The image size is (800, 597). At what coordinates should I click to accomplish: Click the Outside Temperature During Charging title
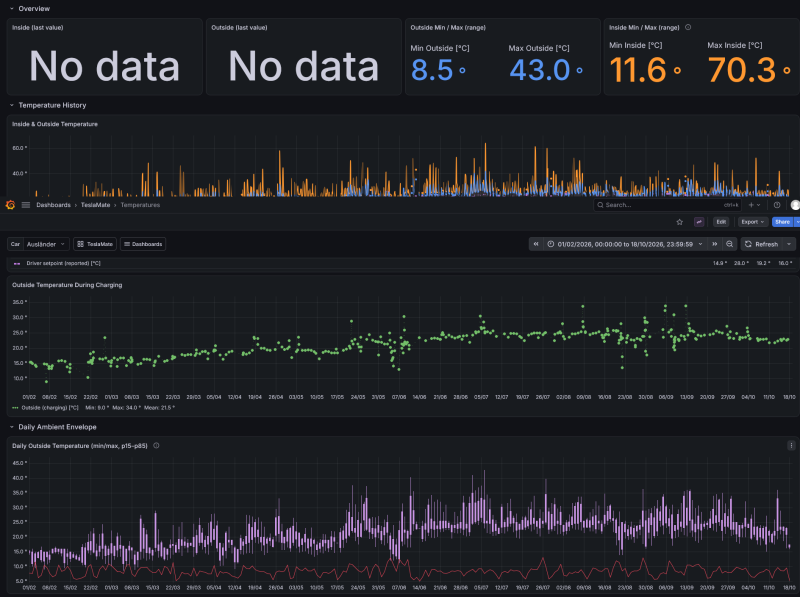67,285
